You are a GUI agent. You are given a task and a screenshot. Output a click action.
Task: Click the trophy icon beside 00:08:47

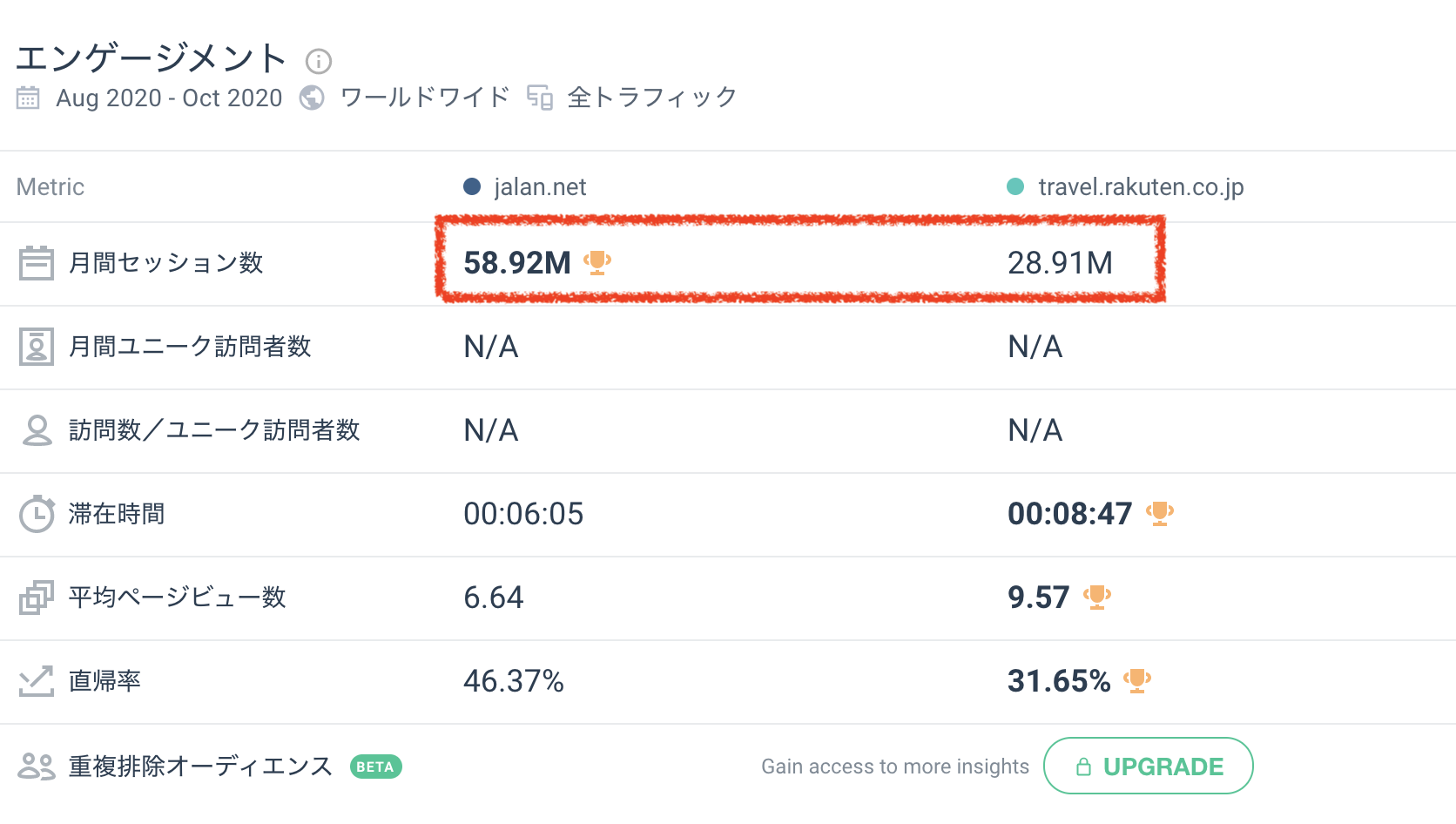coord(1160,513)
